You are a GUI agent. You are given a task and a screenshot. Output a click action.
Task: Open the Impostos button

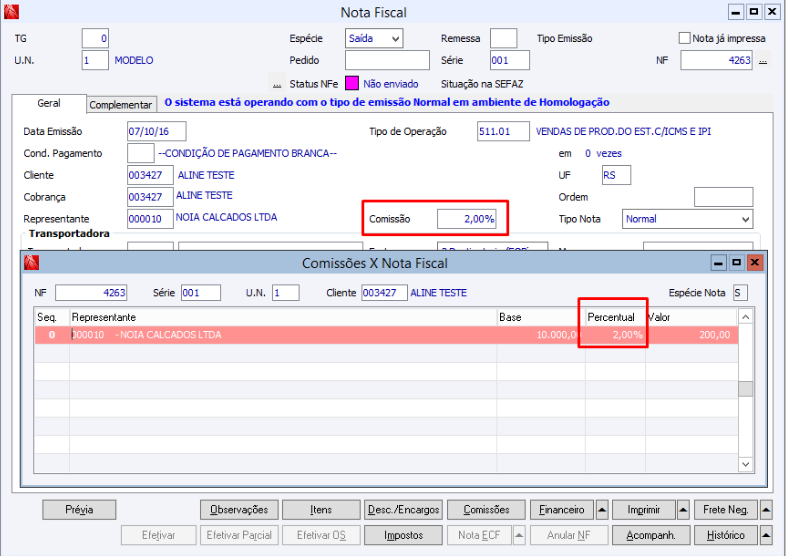click(x=403, y=535)
